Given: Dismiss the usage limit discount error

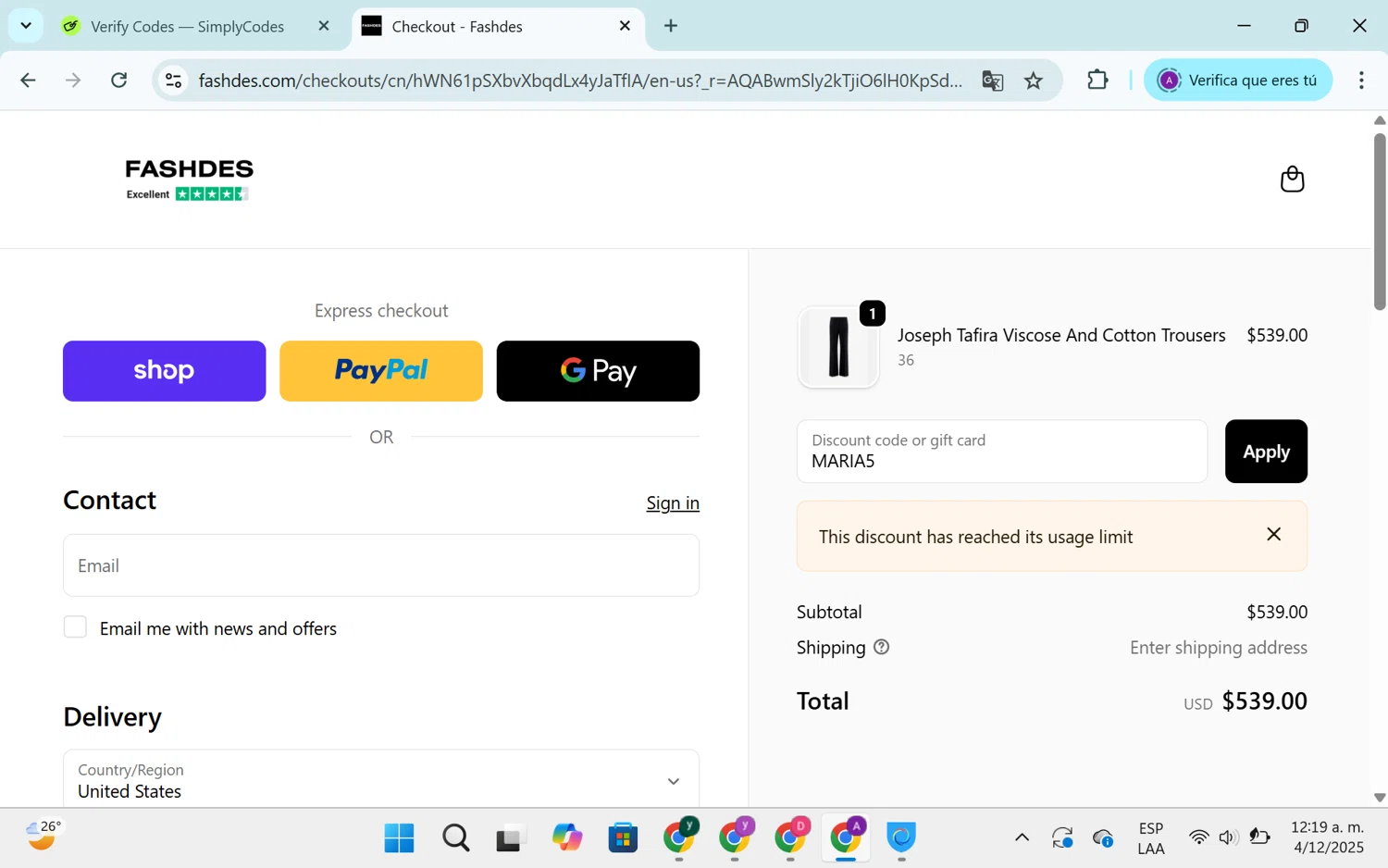Looking at the screenshot, I should click(x=1273, y=534).
